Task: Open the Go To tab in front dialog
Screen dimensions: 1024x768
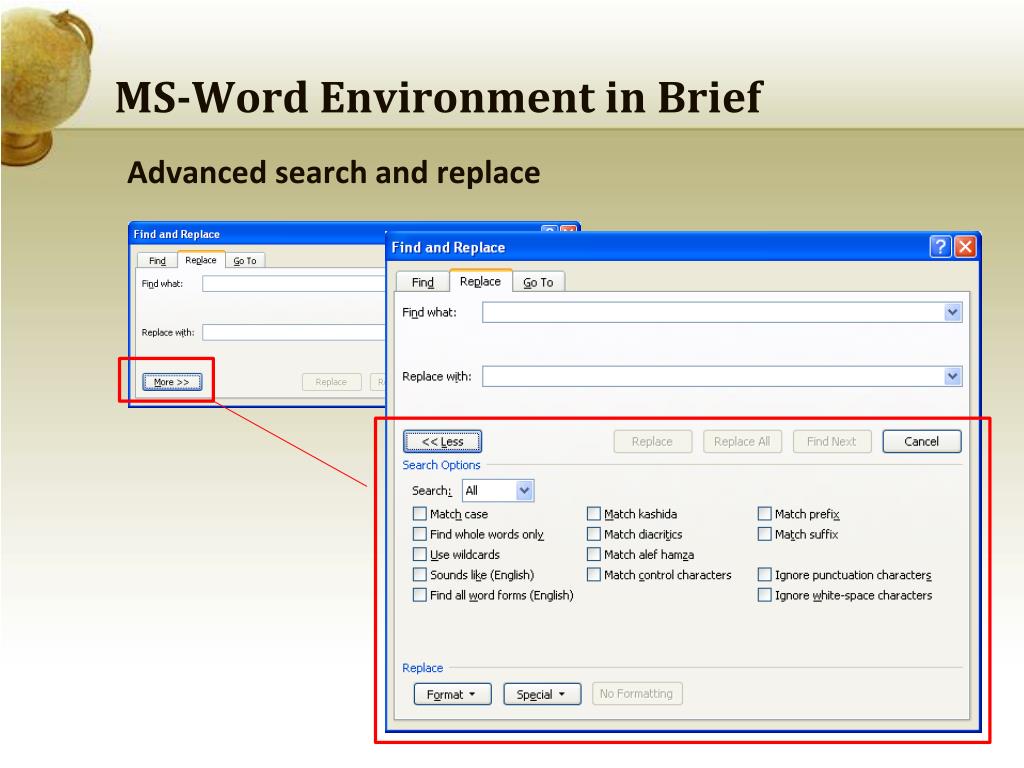Action: tap(538, 282)
